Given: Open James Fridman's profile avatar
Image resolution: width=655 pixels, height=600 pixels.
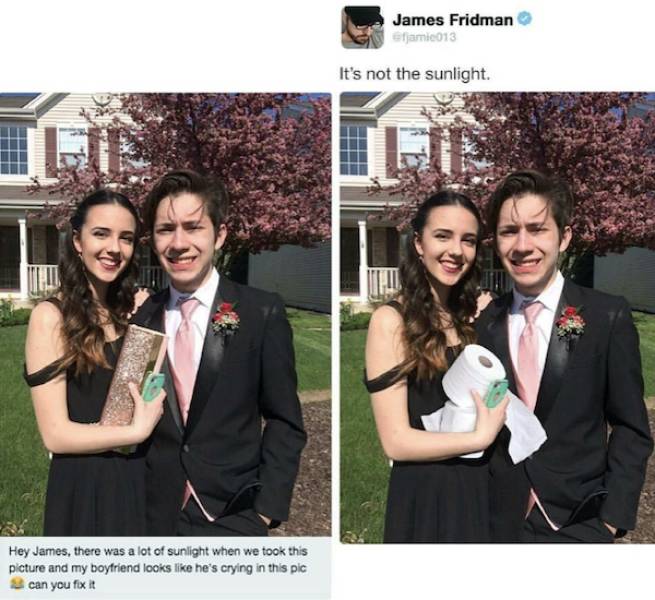Looking at the screenshot, I should [363, 28].
